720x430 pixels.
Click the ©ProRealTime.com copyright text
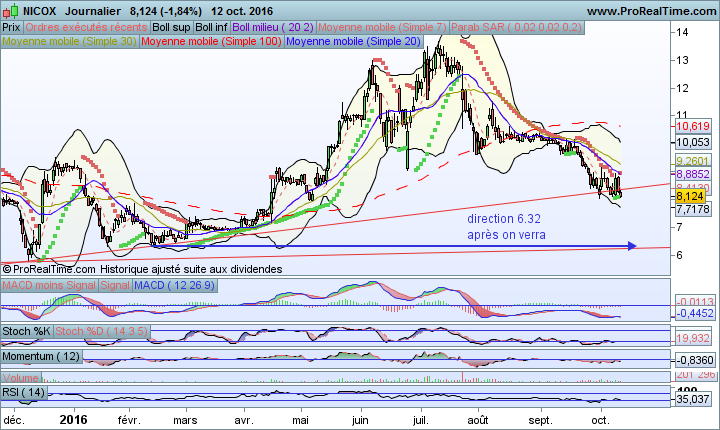49,269
